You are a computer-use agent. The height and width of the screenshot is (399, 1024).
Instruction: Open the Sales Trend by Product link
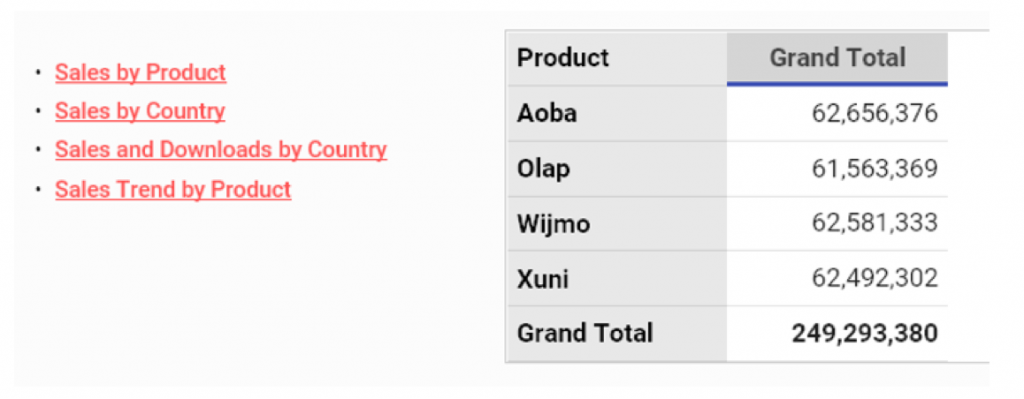tap(173, 189)
